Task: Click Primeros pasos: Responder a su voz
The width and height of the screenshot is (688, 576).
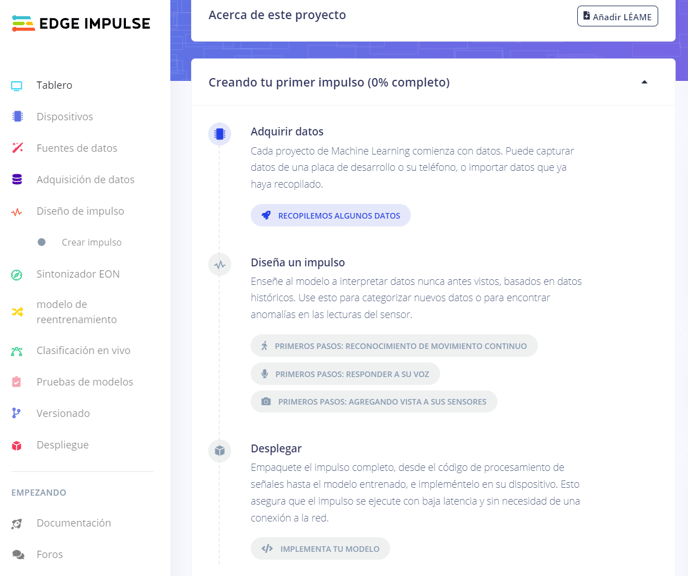Action: 345,374
